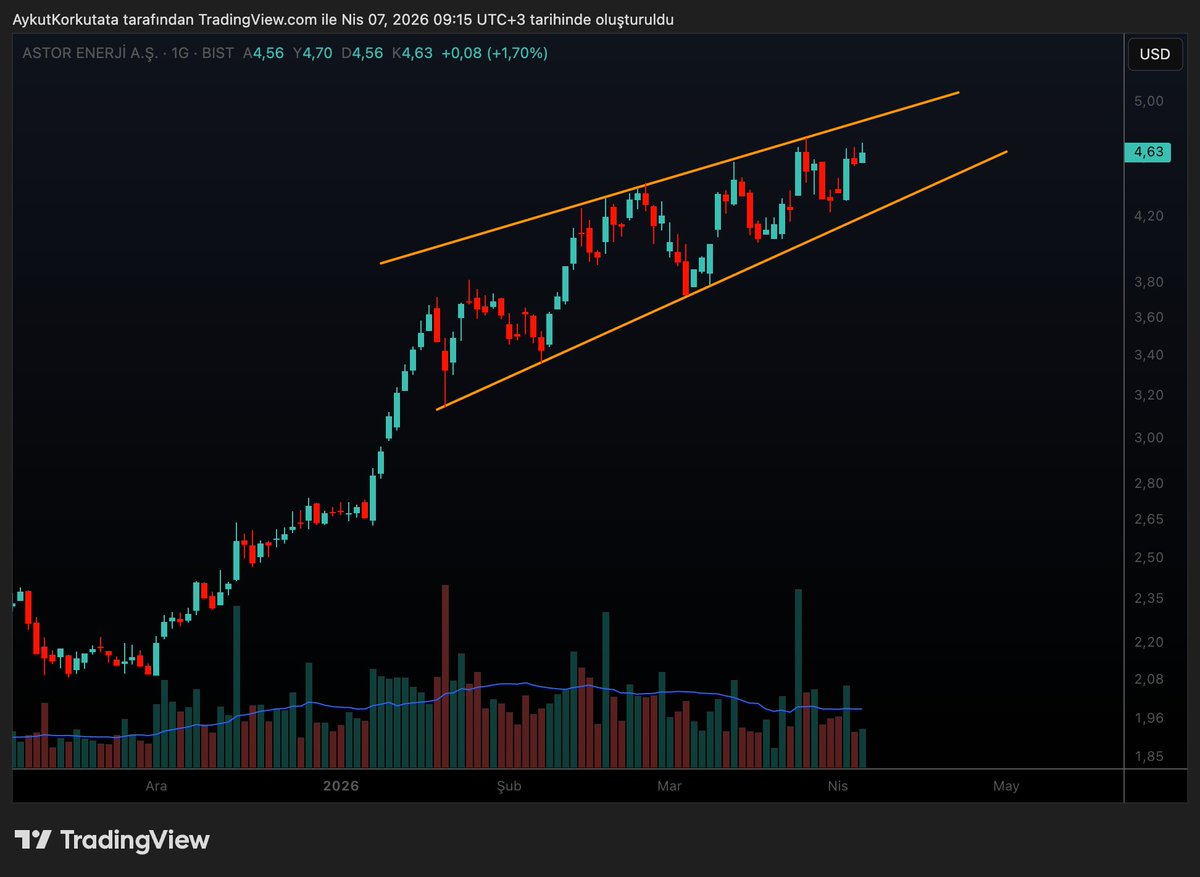The image size is (1200, 877).
Task: Click the May month label on time axis
Action: click(x=1006, y=786)
